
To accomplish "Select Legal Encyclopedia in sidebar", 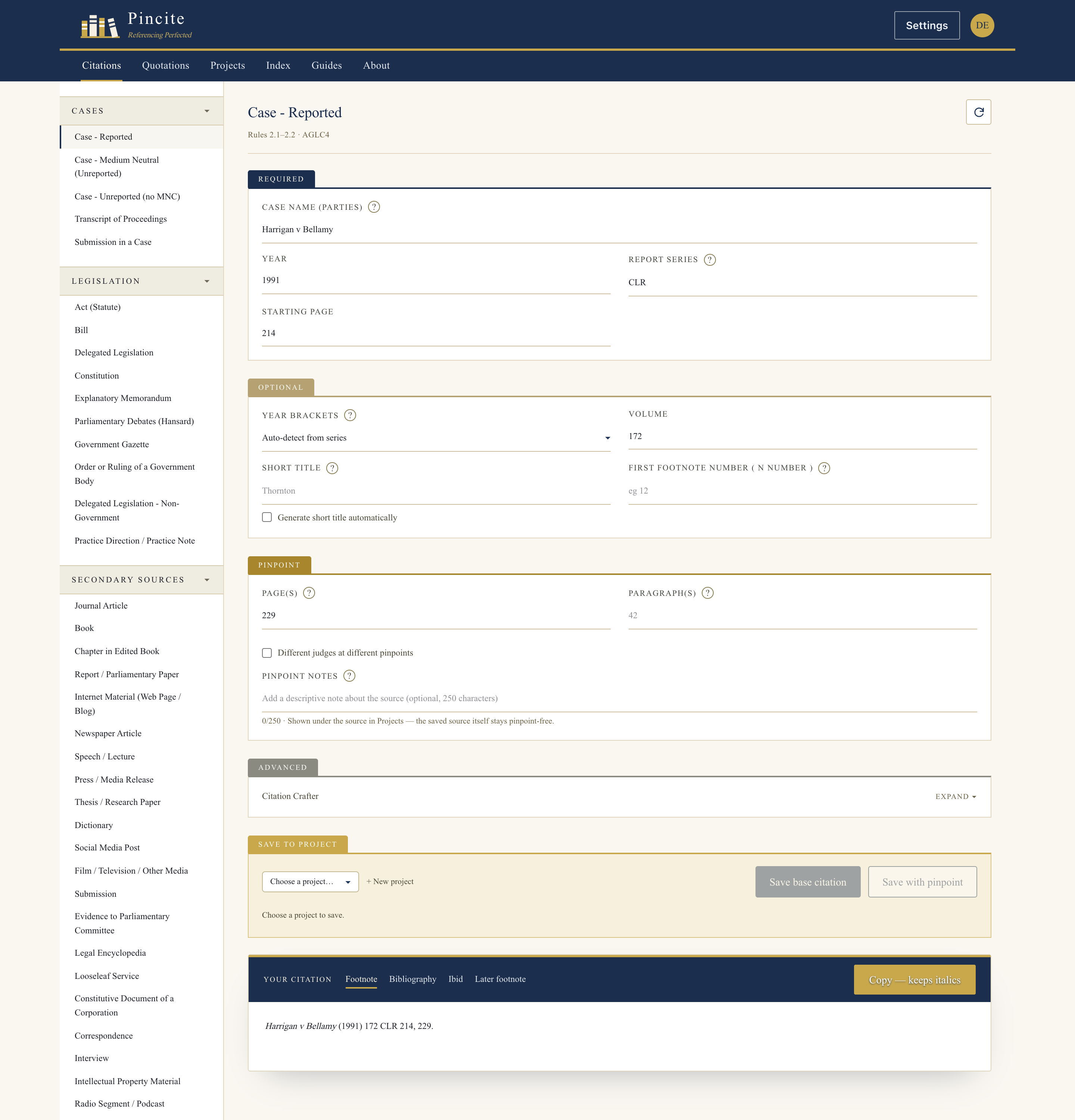I will coord(142,953).
